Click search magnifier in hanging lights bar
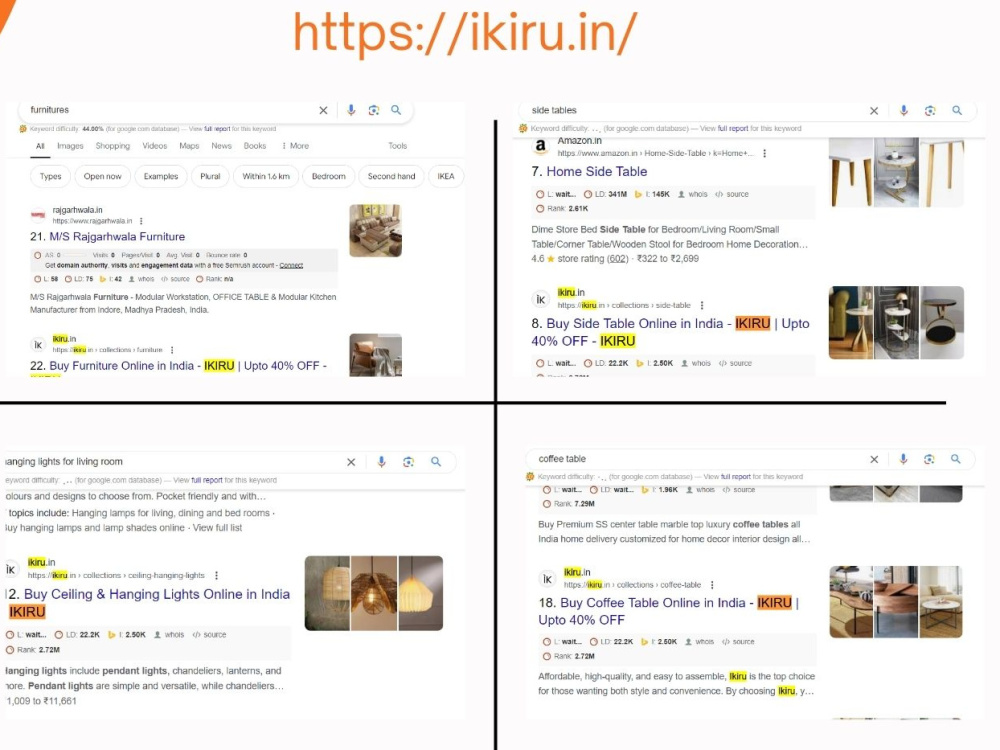The image size is (1000, 750). coord(436,462)
